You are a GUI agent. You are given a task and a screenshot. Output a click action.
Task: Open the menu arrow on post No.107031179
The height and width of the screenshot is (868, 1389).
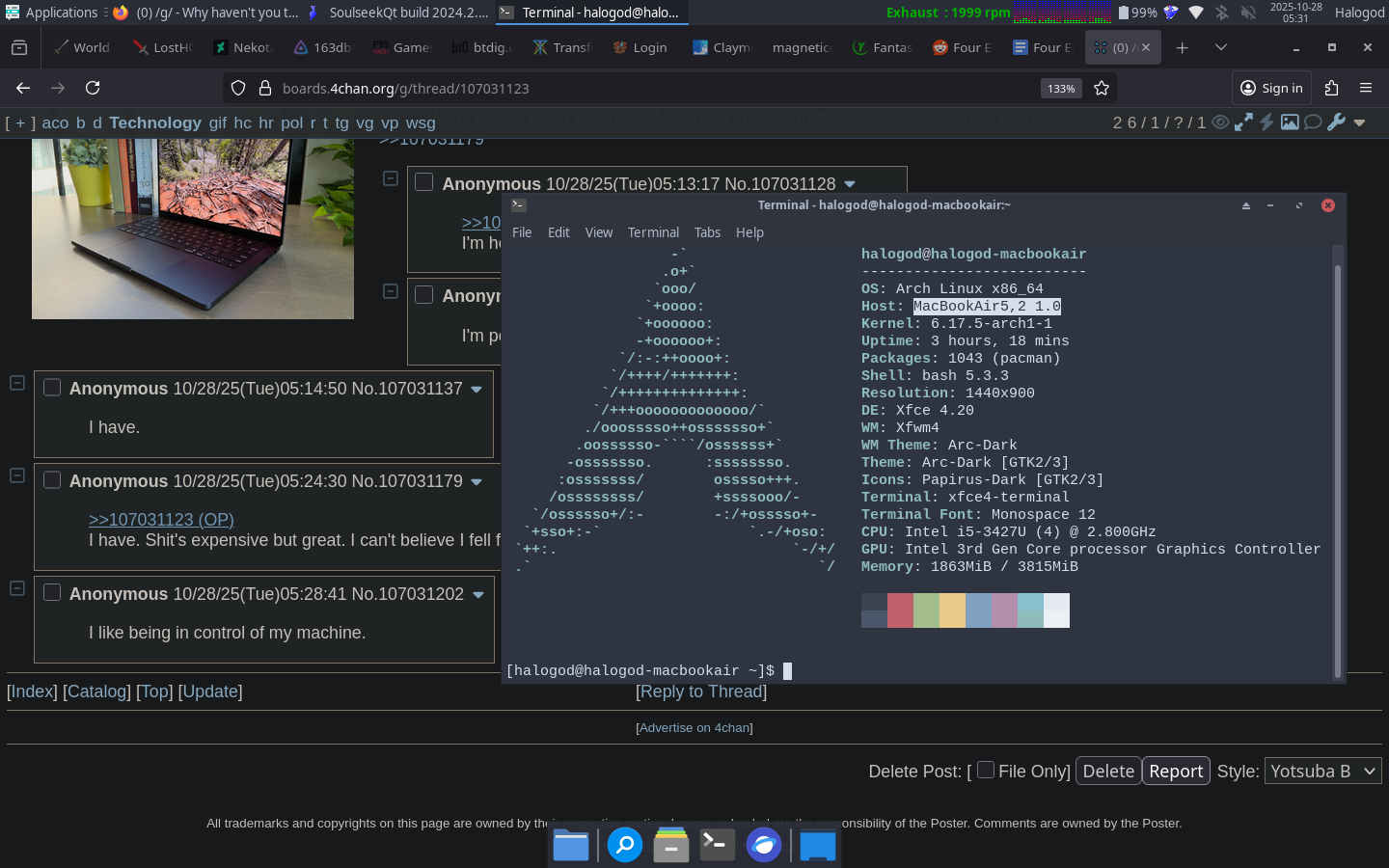point(477,482)
